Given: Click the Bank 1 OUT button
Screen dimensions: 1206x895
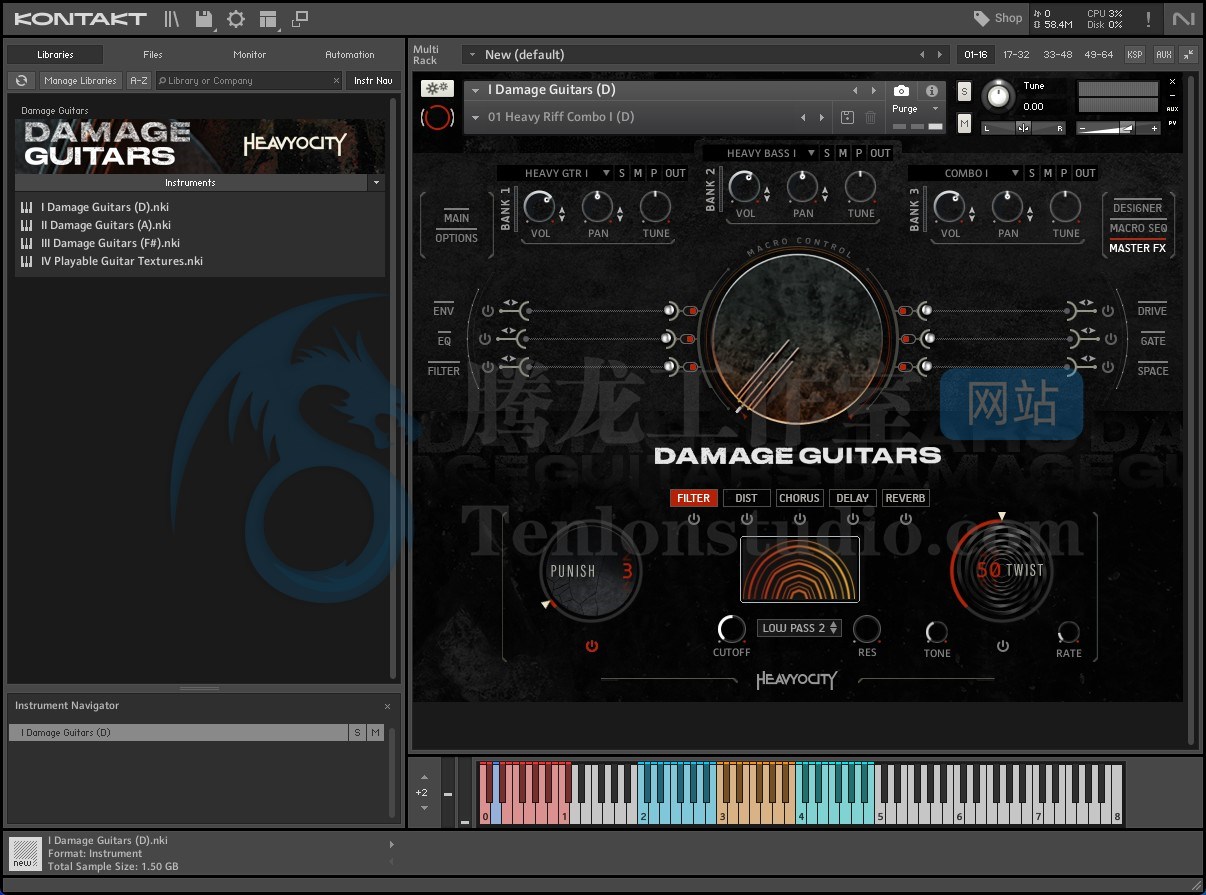Looking at the screenshot, I should click(676, 174).
